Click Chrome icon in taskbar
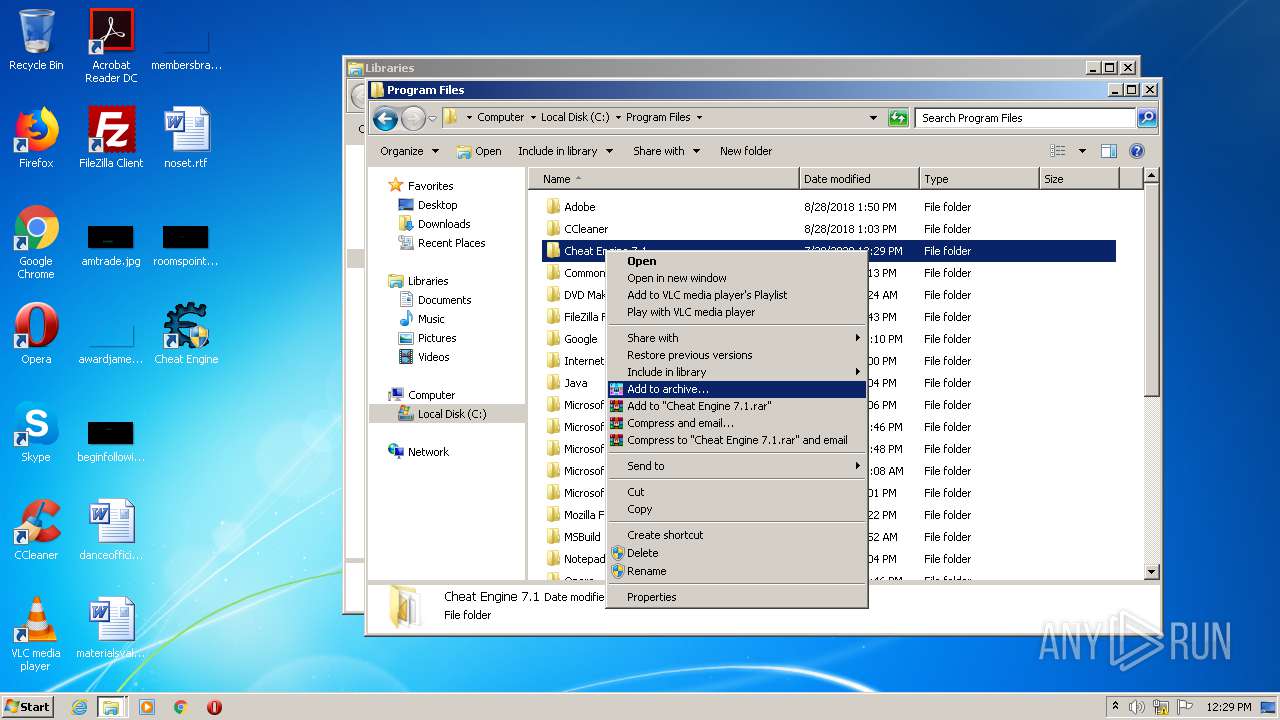Viewport: 1280px width, 720px height. (181, 707)
